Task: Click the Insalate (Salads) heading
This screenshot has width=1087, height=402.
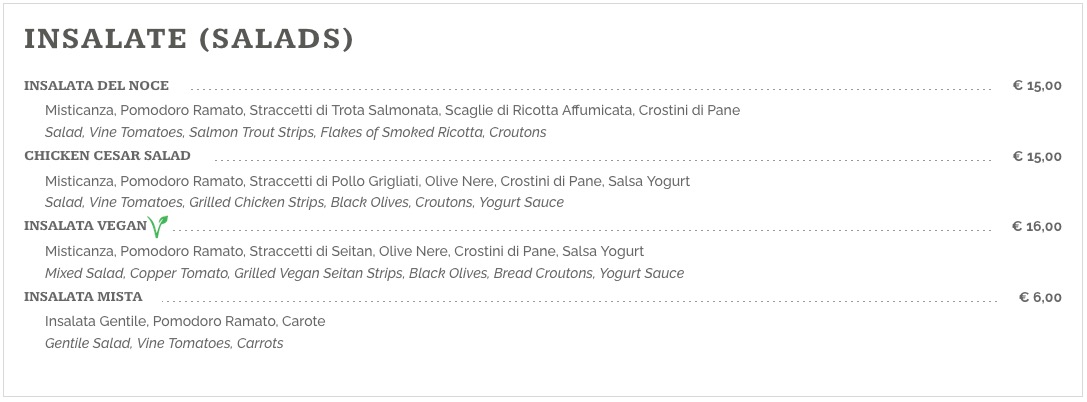Action: tap(189, 40)
